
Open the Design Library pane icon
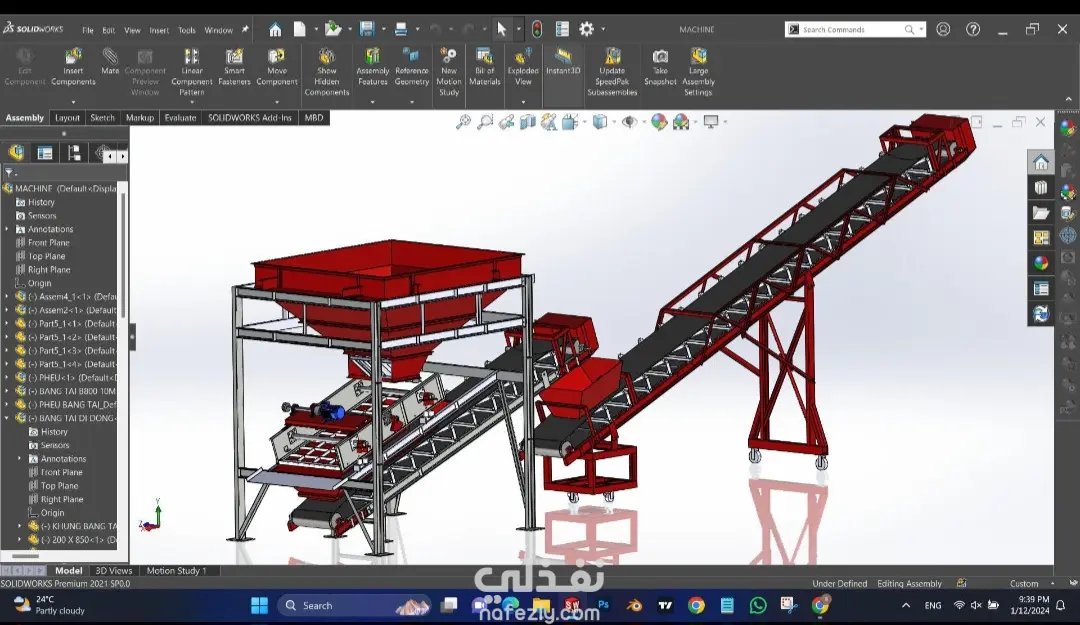[x=1041, y=187]
